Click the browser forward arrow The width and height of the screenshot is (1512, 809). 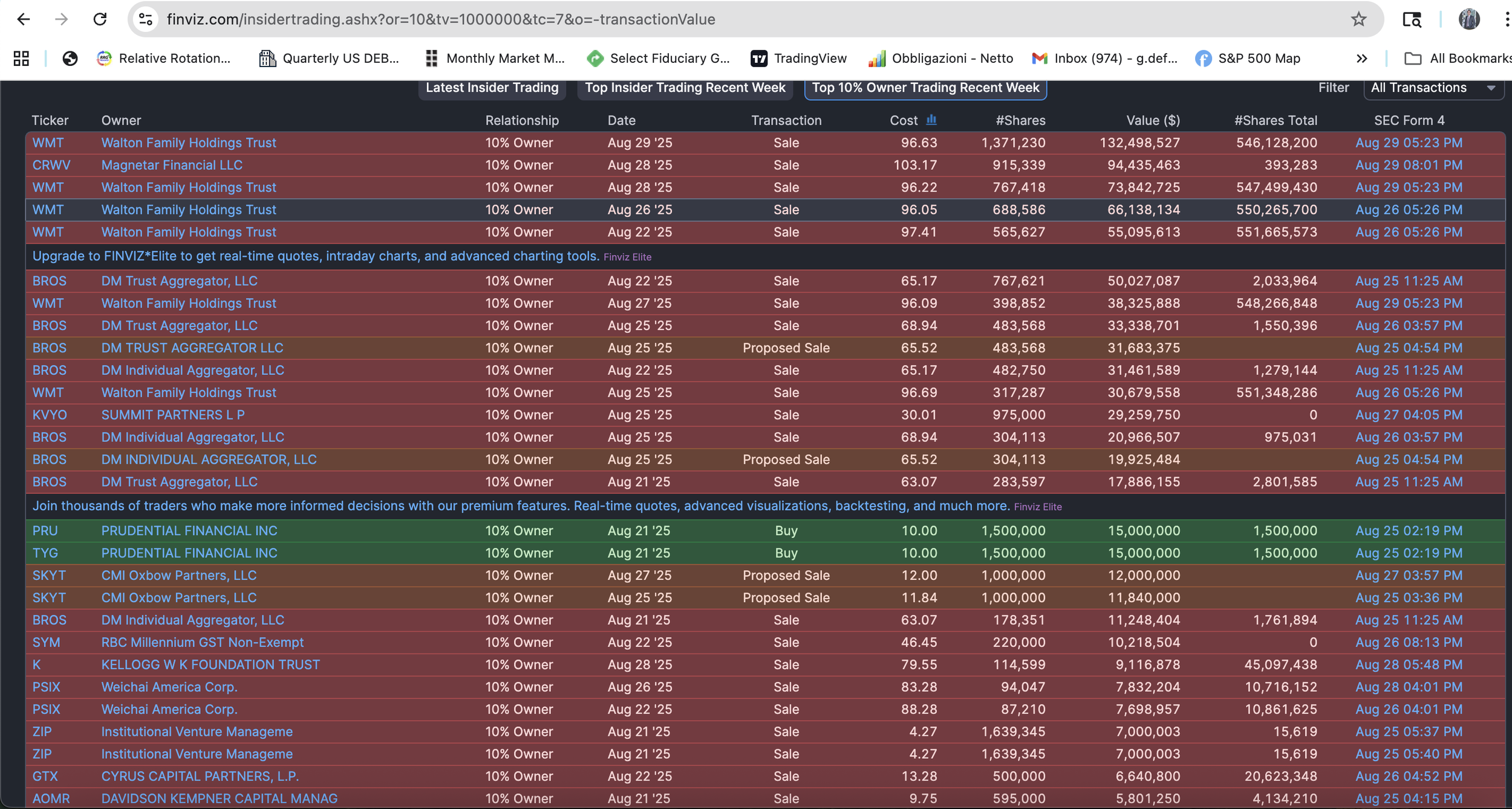click(61, 19)
